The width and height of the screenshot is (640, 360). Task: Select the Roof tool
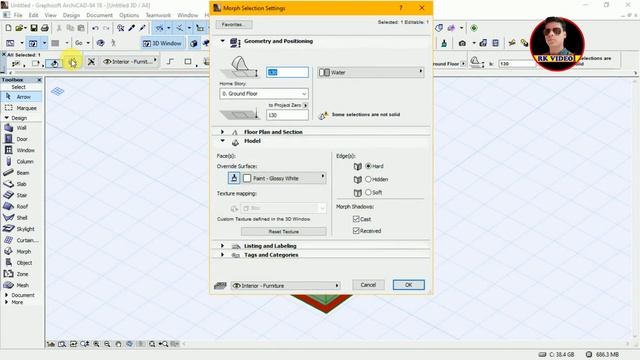pyautogui.click(x=21, y=207)
